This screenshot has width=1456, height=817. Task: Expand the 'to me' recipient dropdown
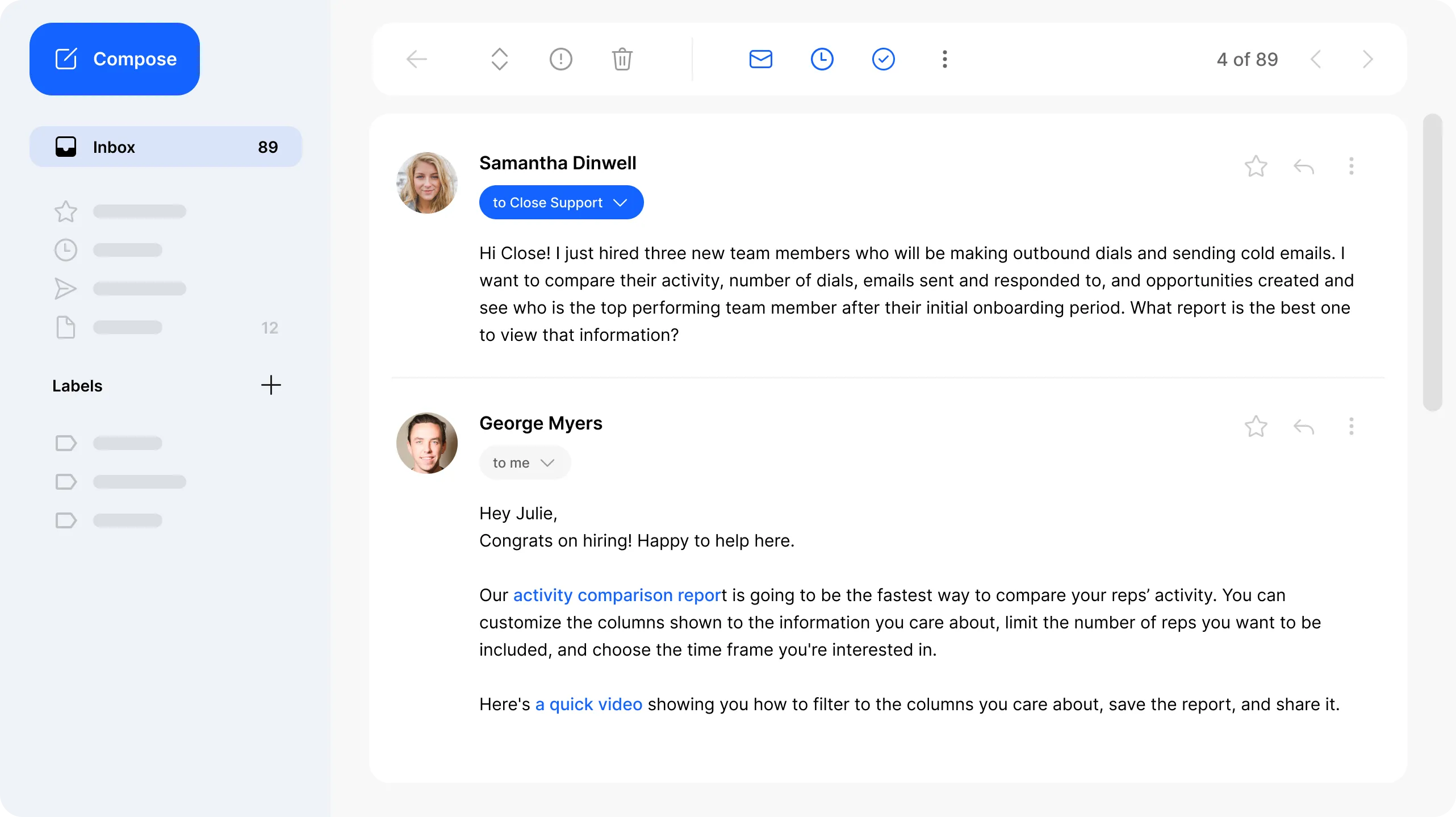tap(525, 462)
